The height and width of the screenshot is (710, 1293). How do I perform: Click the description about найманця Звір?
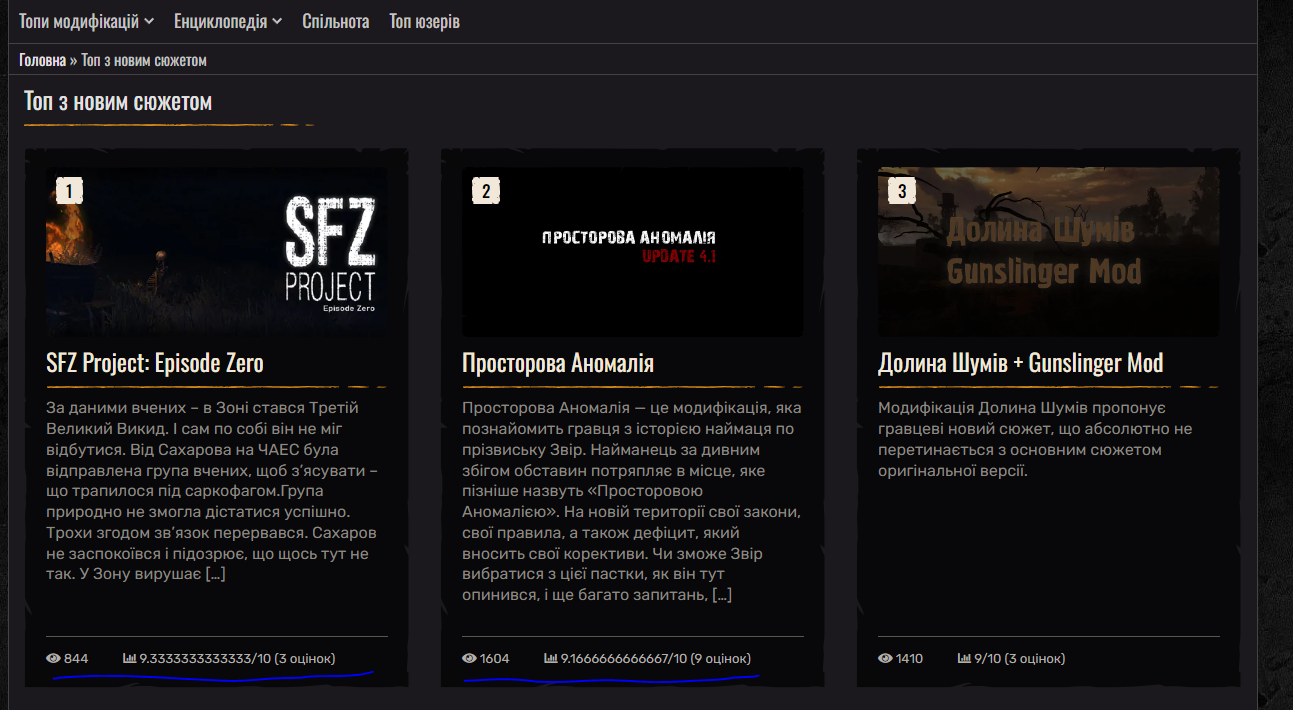point(632,501)
